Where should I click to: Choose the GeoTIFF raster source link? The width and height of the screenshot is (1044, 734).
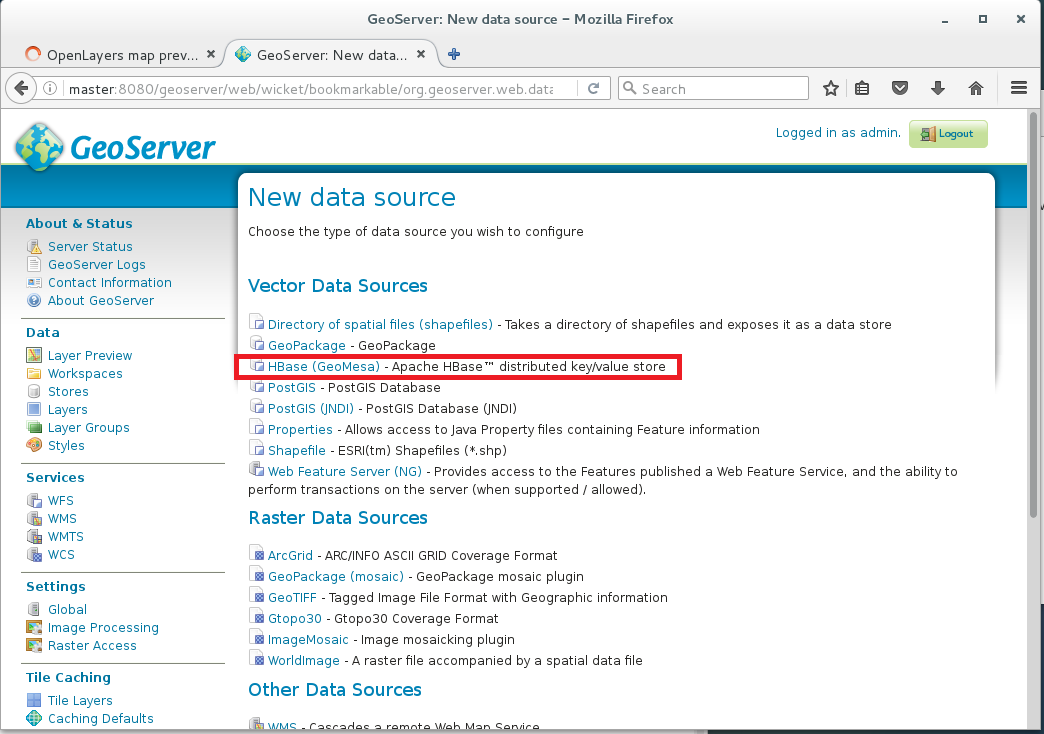(x=292, y=597)
